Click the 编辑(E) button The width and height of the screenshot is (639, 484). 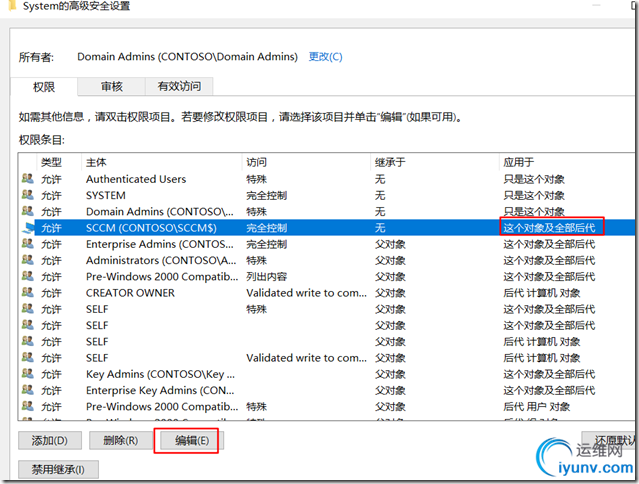tap(192, 440)
